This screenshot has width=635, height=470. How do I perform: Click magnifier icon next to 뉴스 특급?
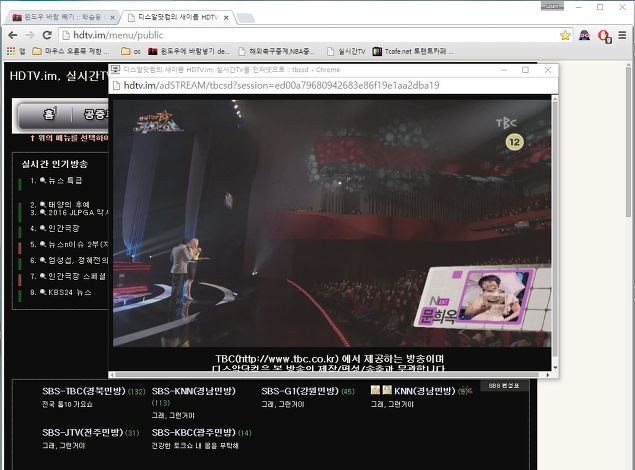coord(43,181)
